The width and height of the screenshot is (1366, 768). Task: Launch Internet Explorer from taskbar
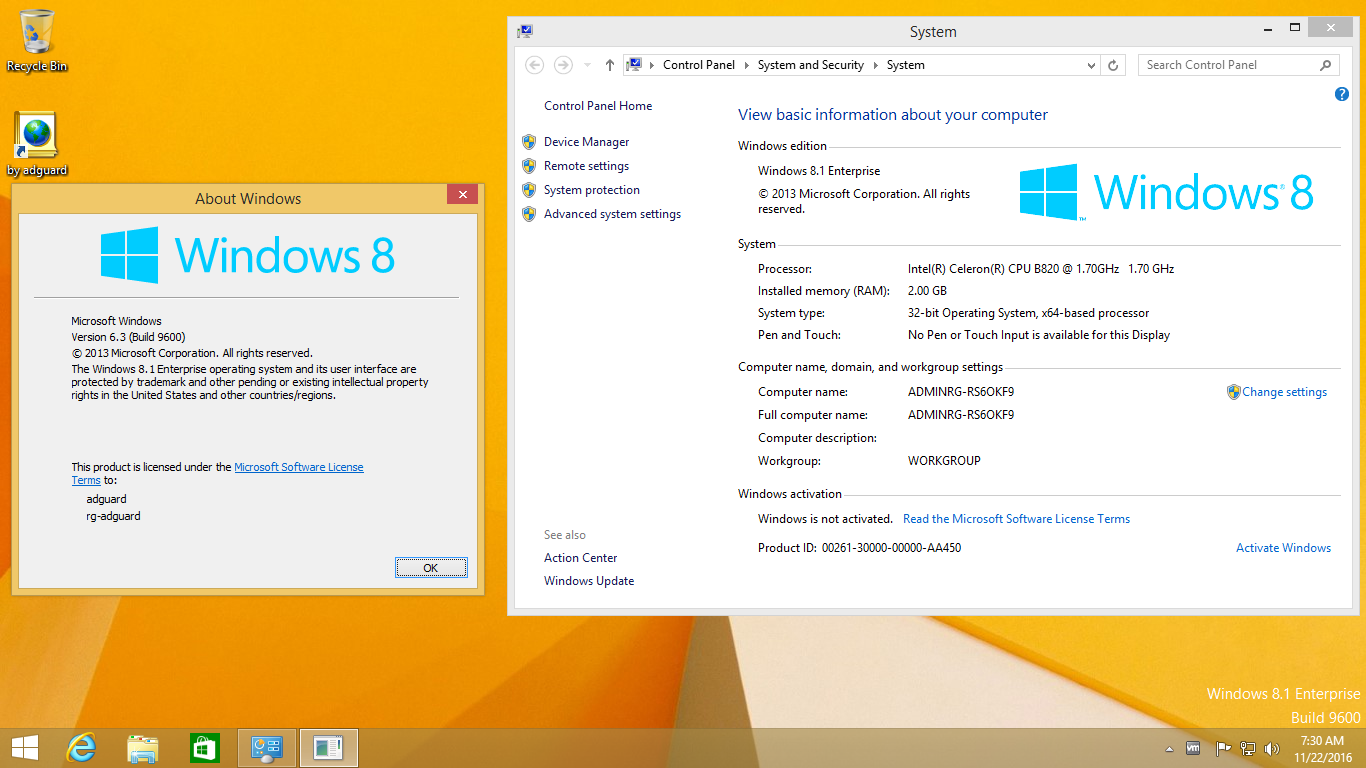pyautogui.click(x=81, y=748)
